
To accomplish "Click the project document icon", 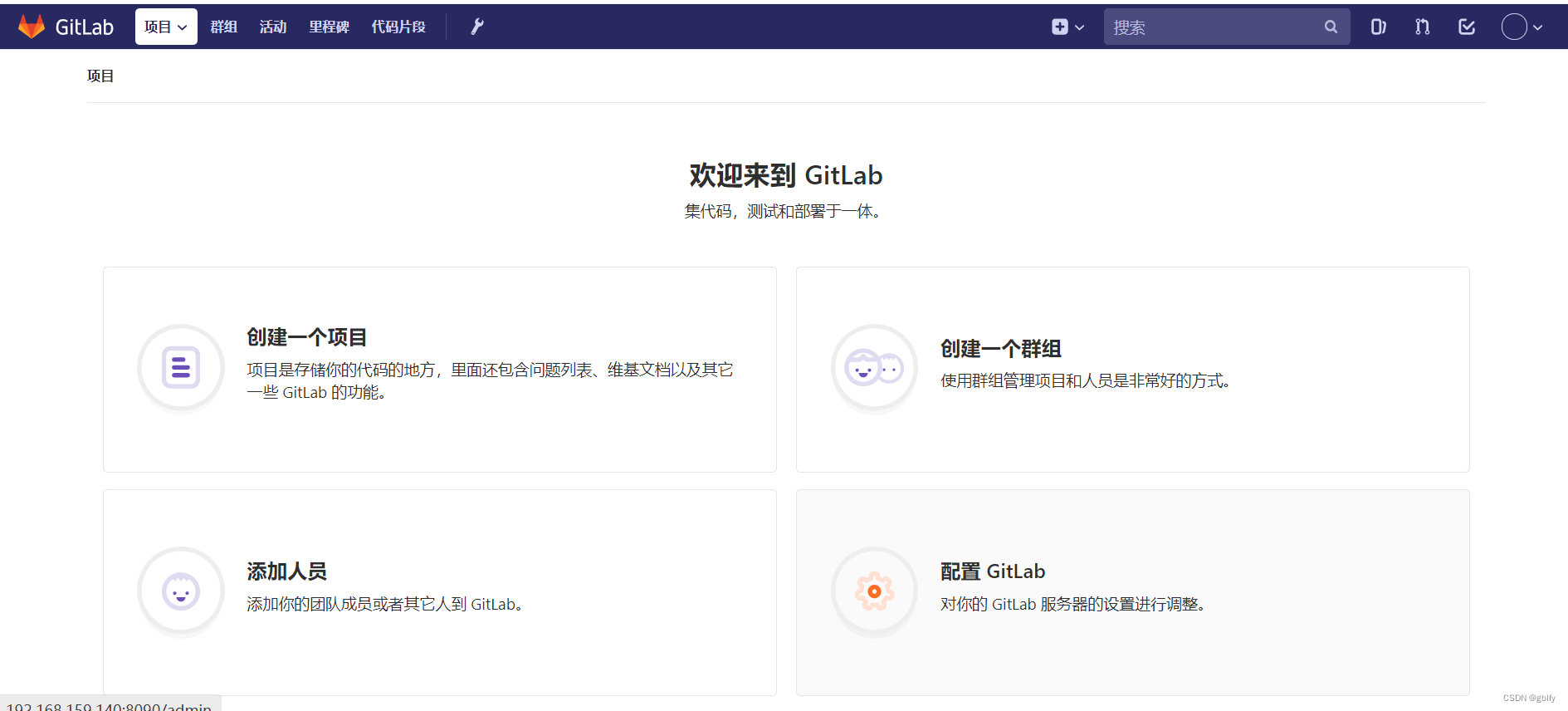I will (181, 367).
